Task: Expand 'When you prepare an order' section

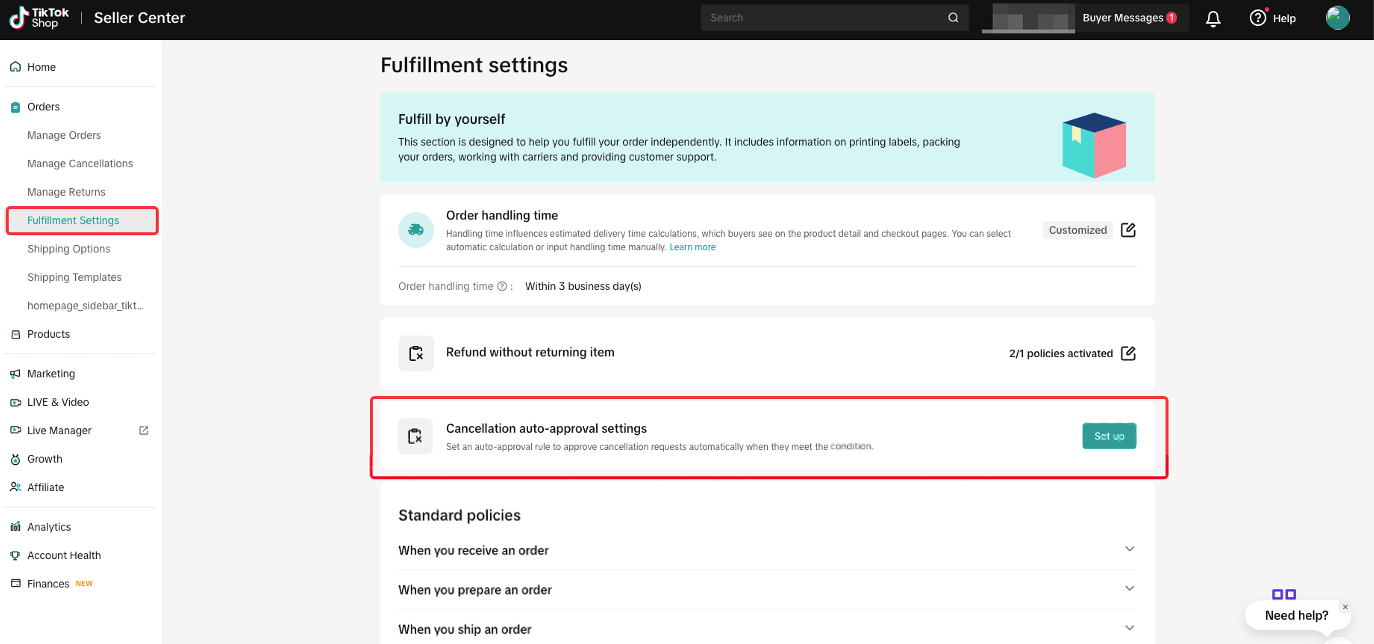Action: coord(1129,589)
